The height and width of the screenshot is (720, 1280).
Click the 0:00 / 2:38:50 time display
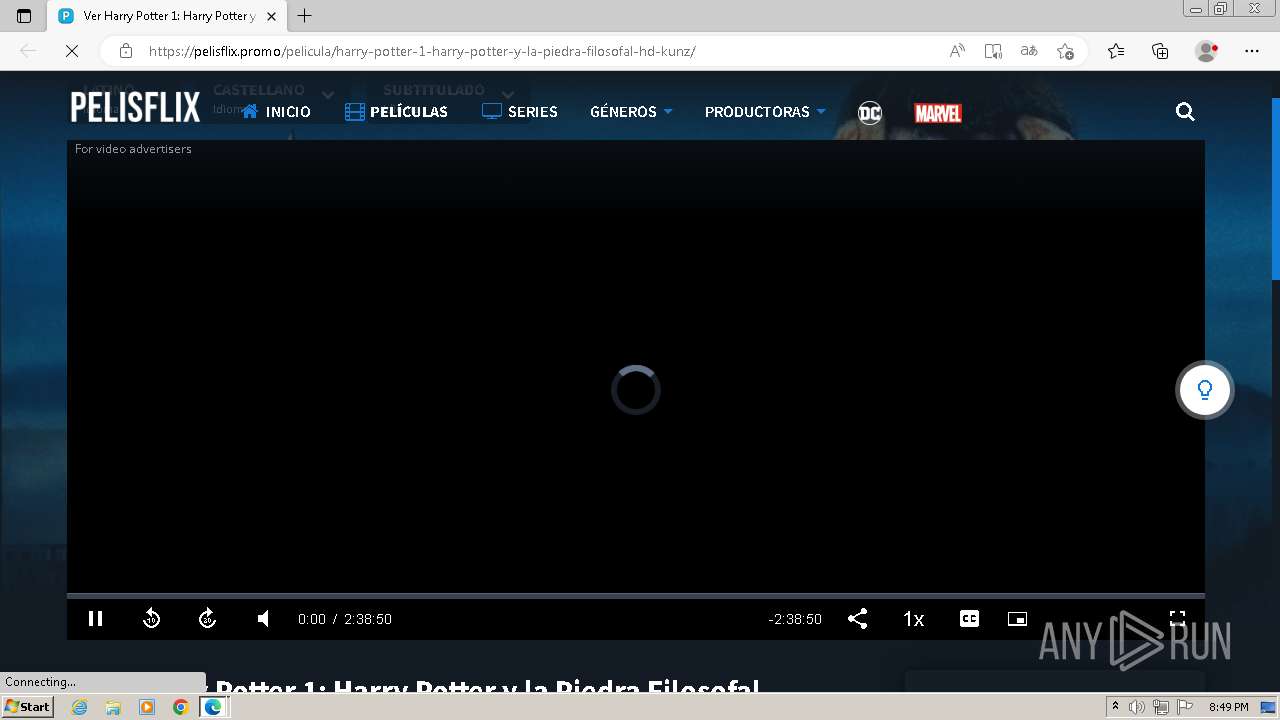click(x=345, y=619)
